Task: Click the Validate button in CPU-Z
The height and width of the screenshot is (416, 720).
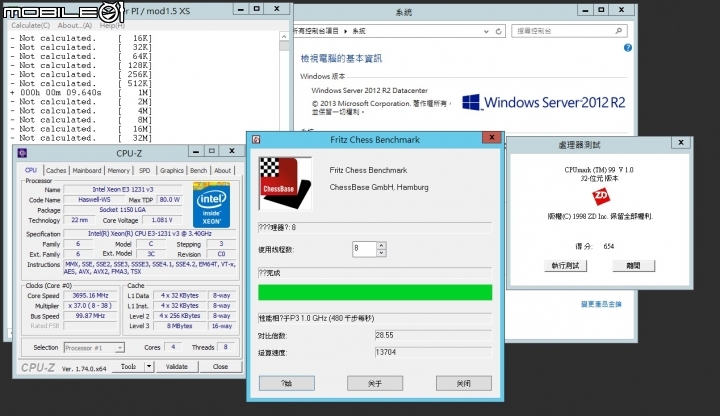Action: 177,366
